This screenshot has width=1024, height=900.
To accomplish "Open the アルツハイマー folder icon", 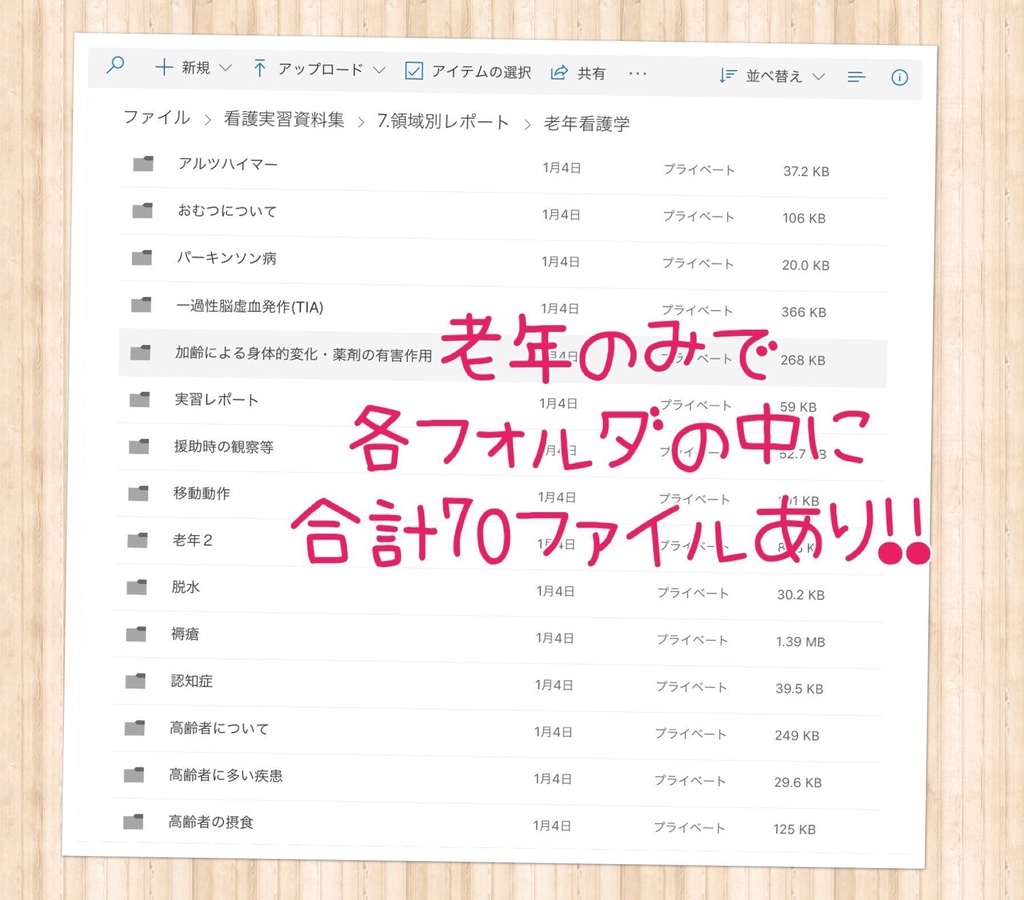I will pyautogui.click(x=141, y=164).
